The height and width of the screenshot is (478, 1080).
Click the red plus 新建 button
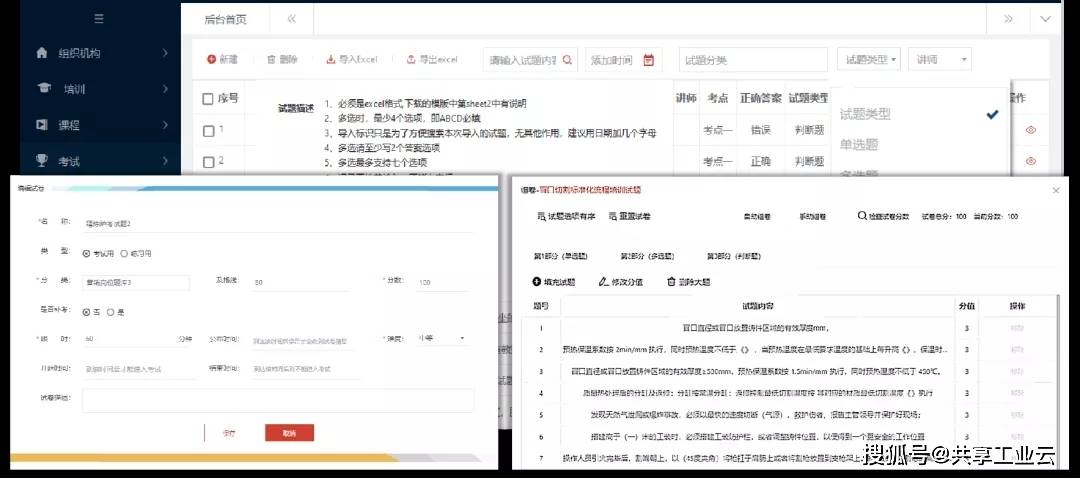pyautogui.click(x=222, y=60)
